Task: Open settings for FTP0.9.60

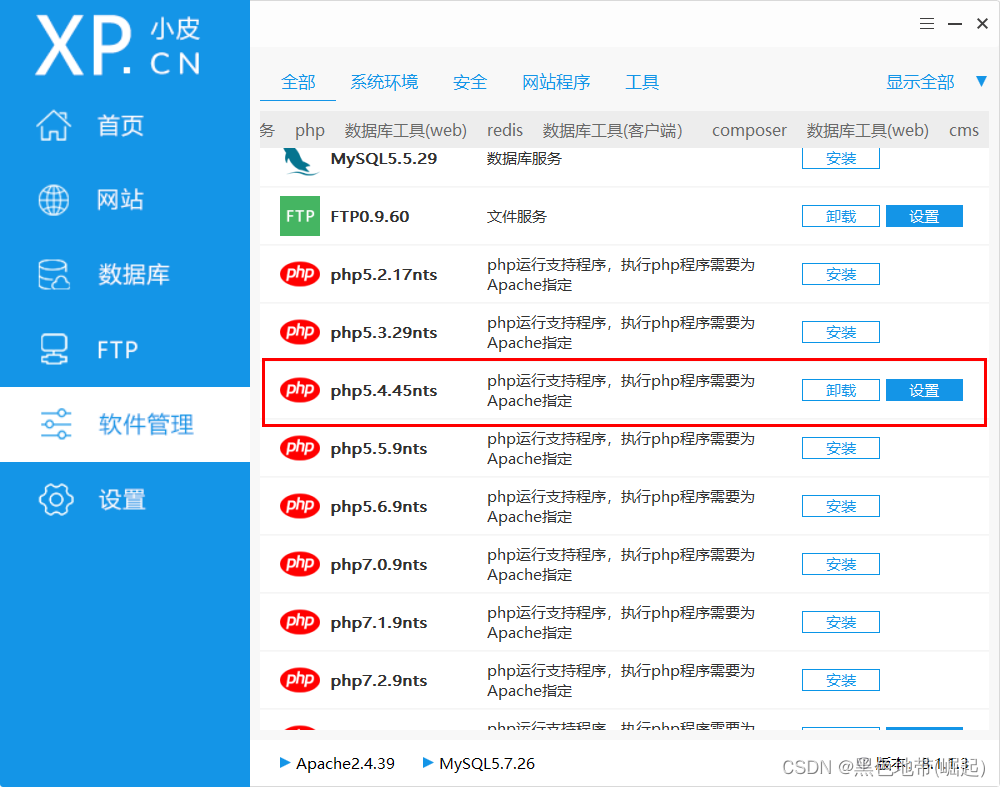Action: pyautogui.click(x=924, y=216)
